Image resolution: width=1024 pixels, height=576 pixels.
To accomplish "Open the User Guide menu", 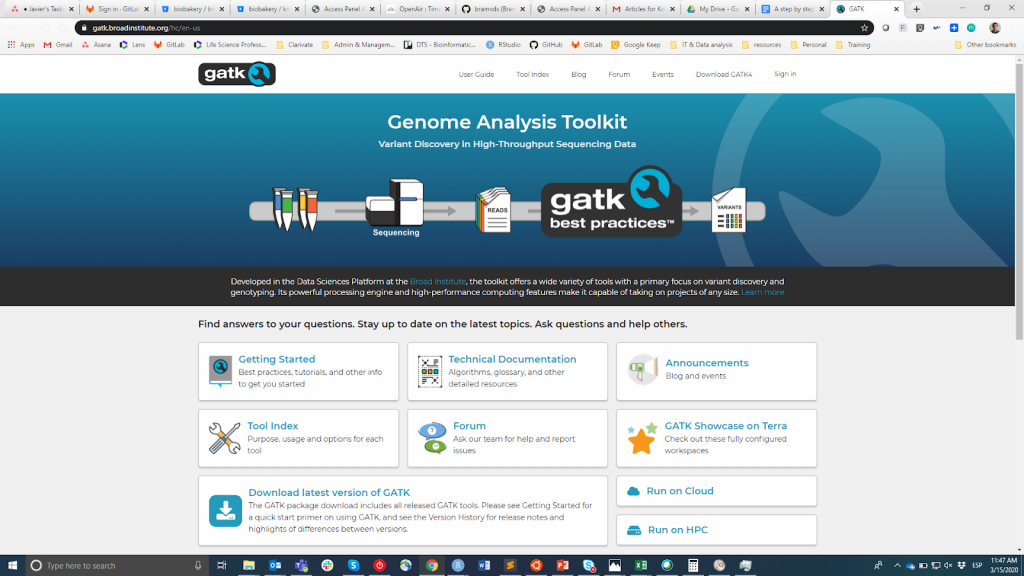I will point(476,74).
